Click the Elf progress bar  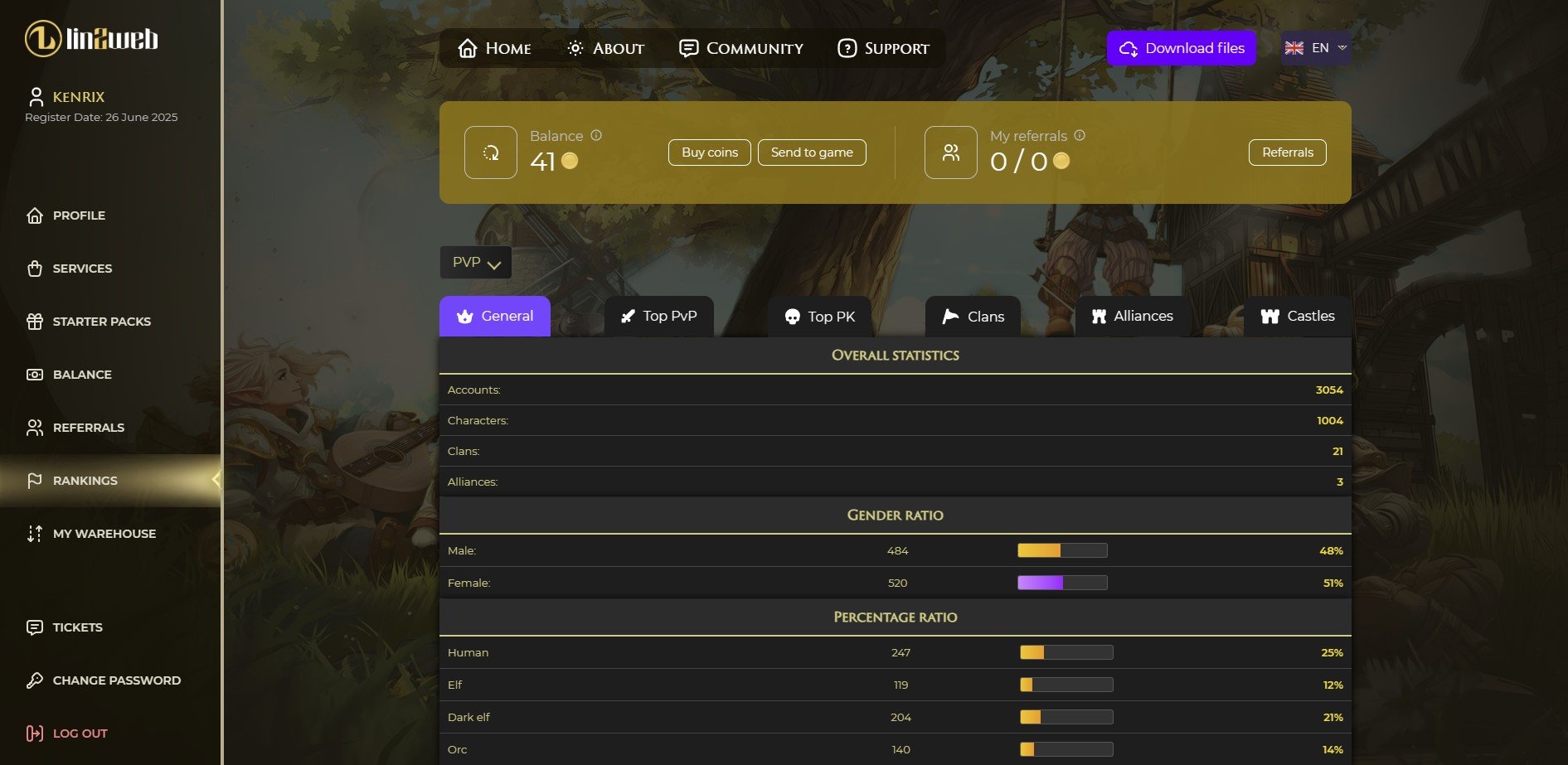point(1066,685)
